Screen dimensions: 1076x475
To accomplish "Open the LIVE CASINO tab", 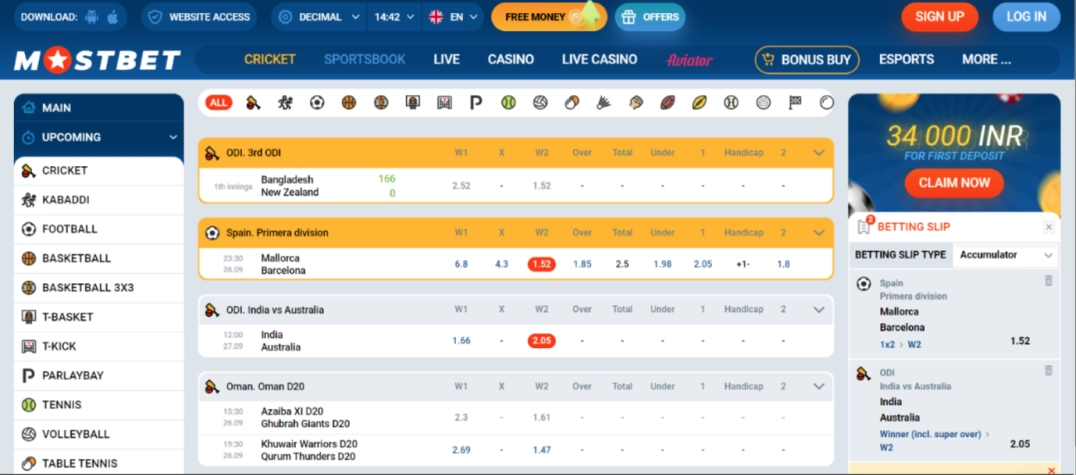I will [x=600, y=60].
